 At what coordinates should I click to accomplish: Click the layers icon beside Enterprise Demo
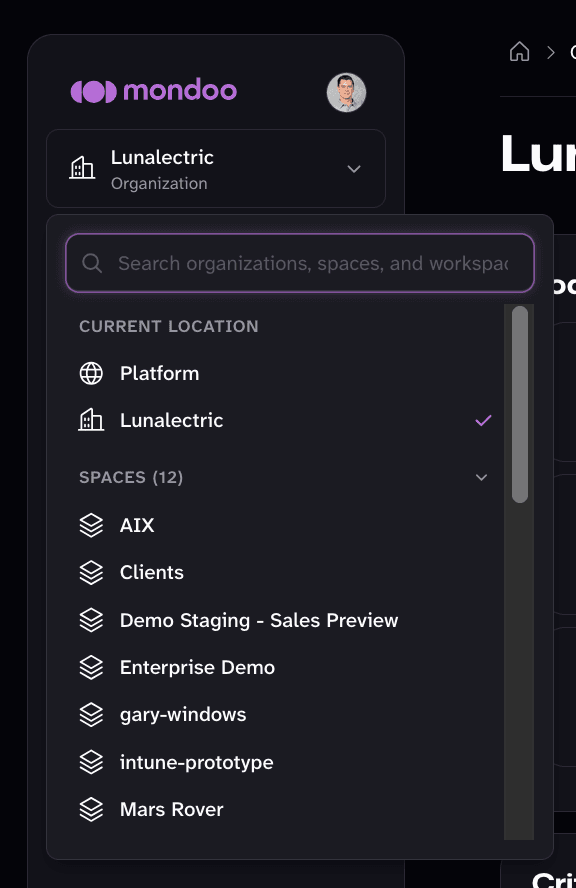tap(91, 667)
